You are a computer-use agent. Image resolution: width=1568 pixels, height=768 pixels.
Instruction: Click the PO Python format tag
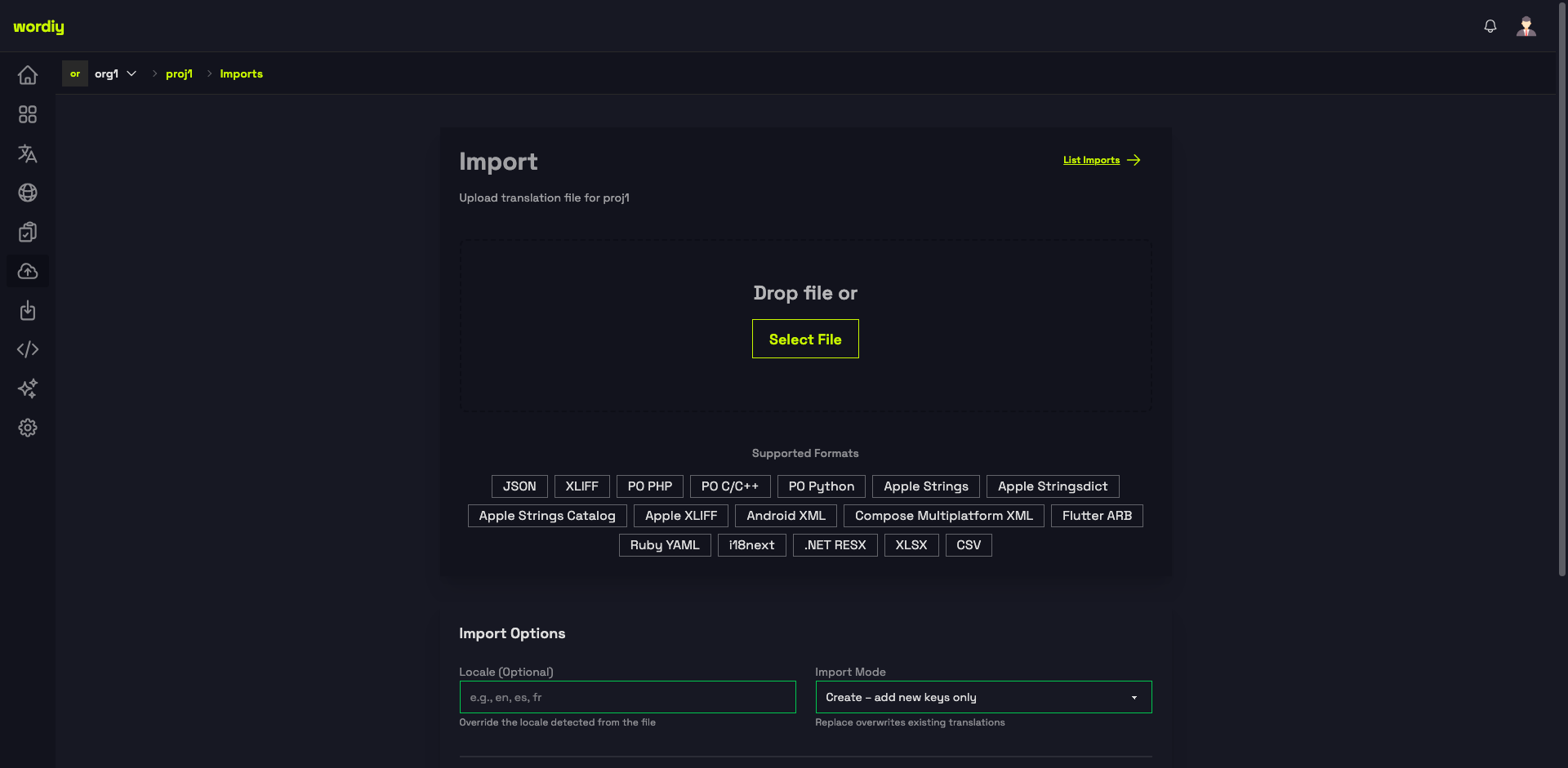(822, 486)
